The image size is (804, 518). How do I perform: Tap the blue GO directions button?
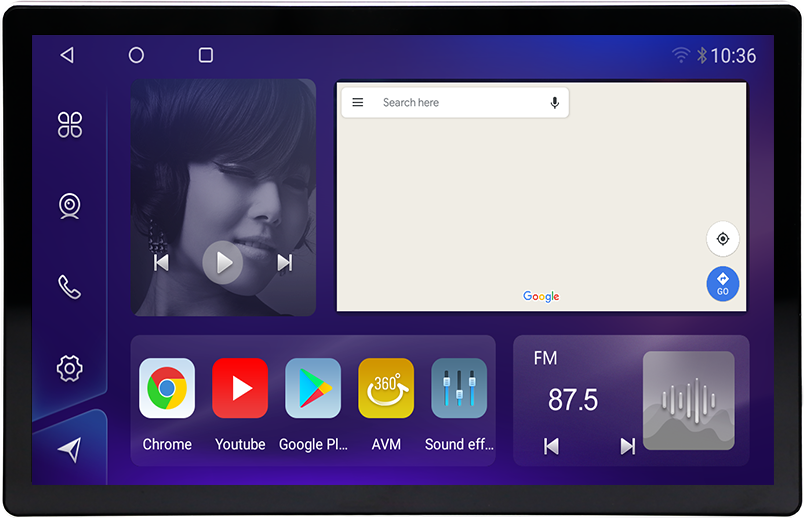click(x=722, y=284)
